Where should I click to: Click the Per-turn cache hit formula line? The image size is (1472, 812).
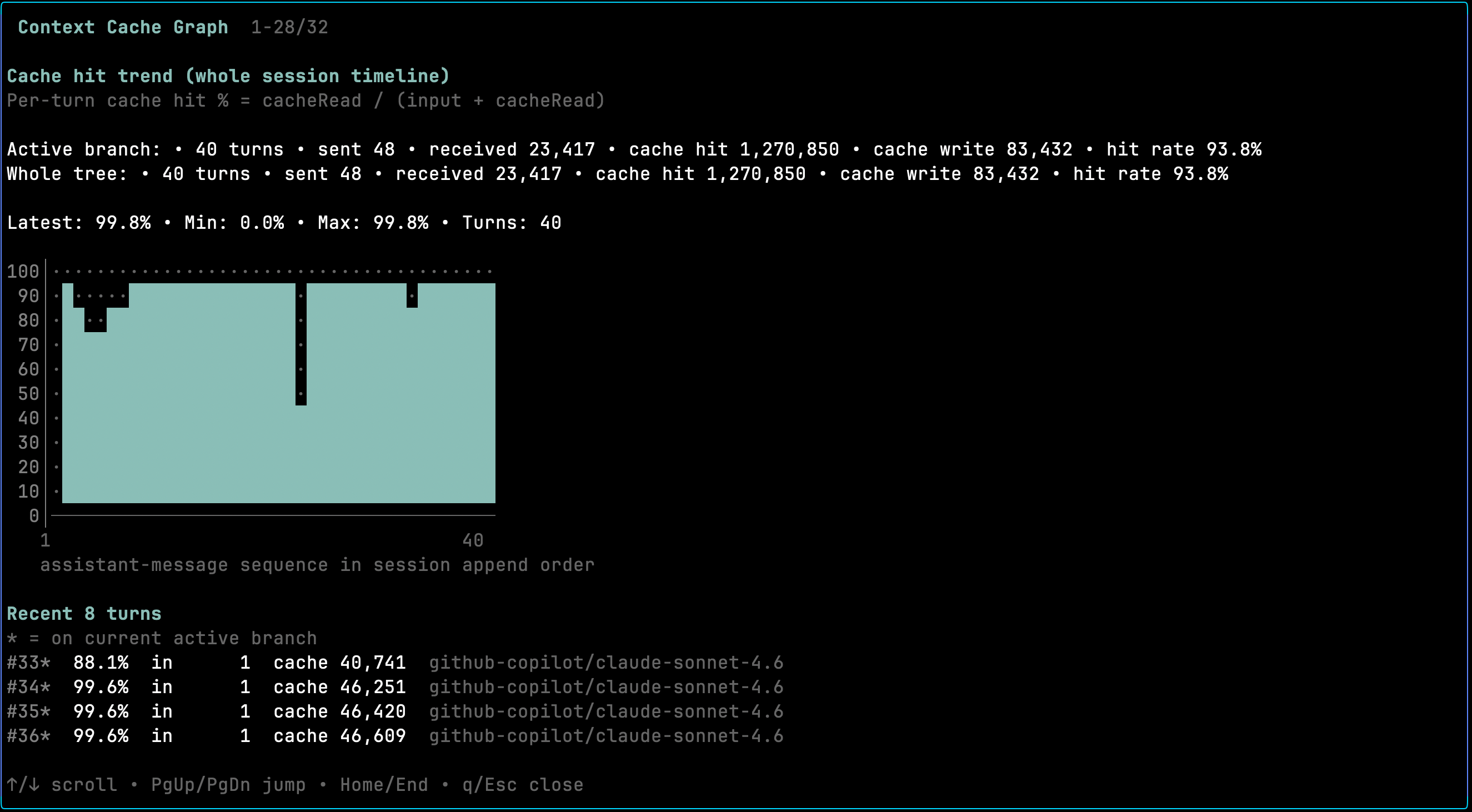[x=306, y=101]
